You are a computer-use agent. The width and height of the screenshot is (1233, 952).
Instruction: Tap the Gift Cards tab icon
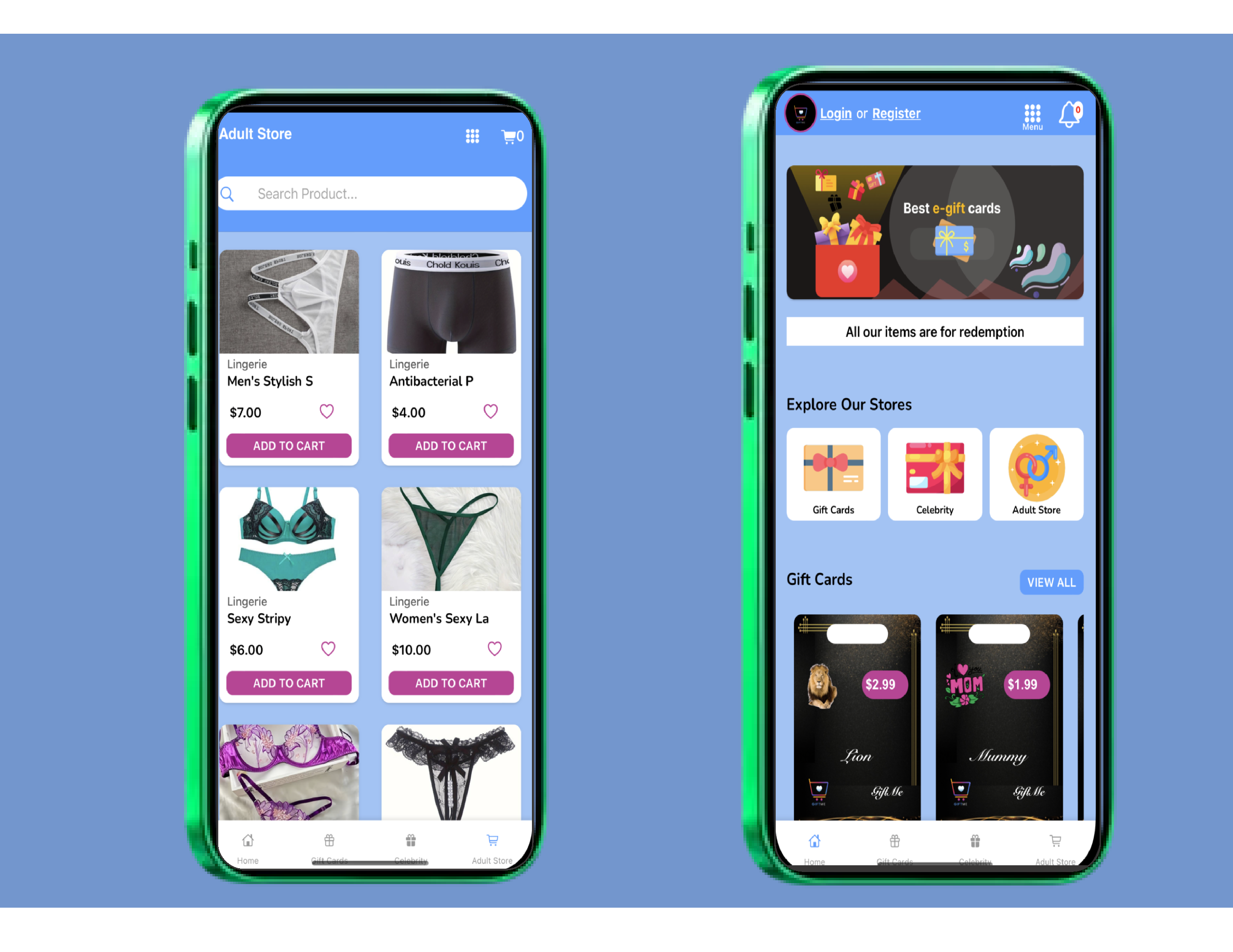(328, 840)
